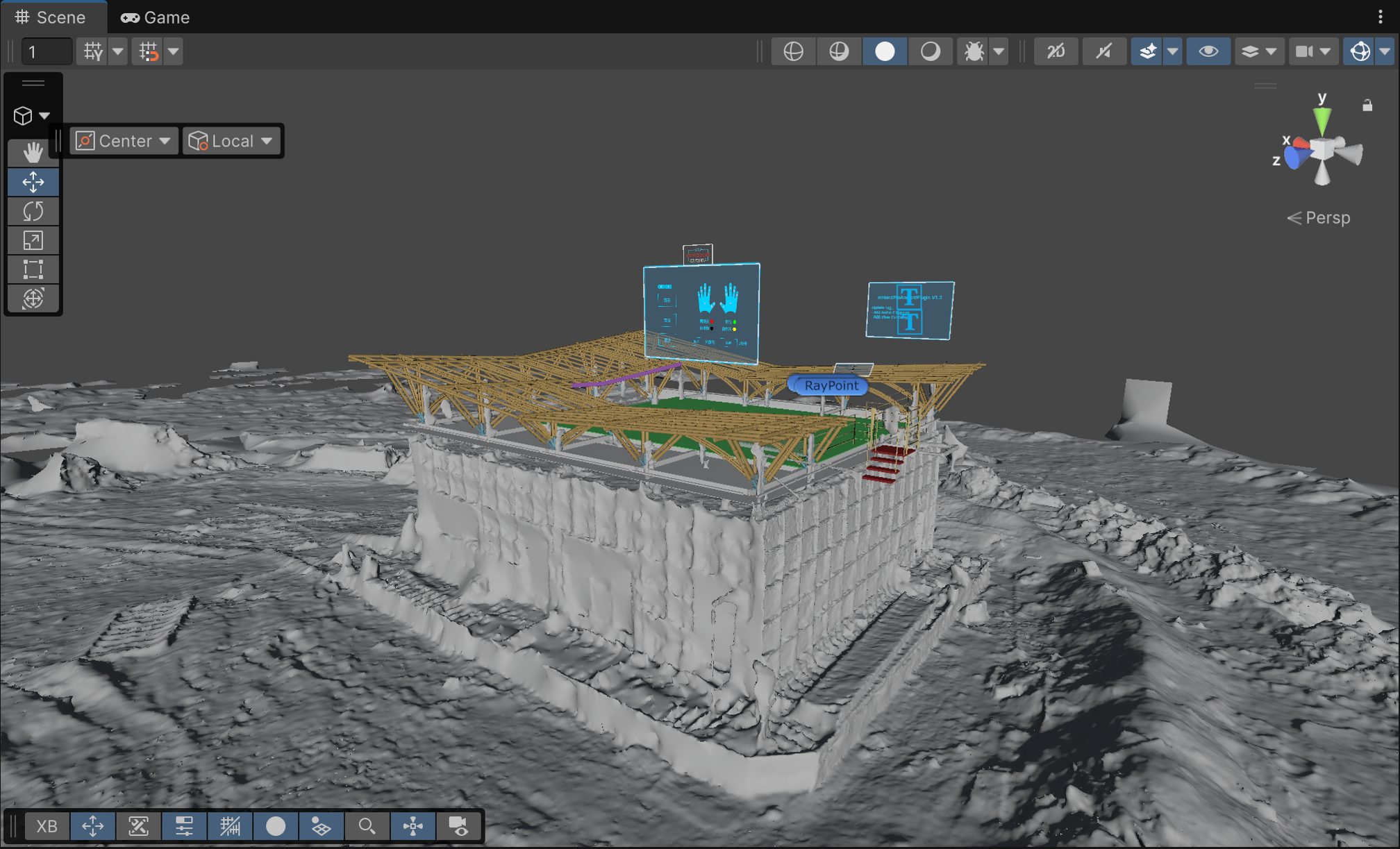This screenshot has height=849, width=1400.
Task: Click the debug draw mode bug icon
Action: [974, 51]
